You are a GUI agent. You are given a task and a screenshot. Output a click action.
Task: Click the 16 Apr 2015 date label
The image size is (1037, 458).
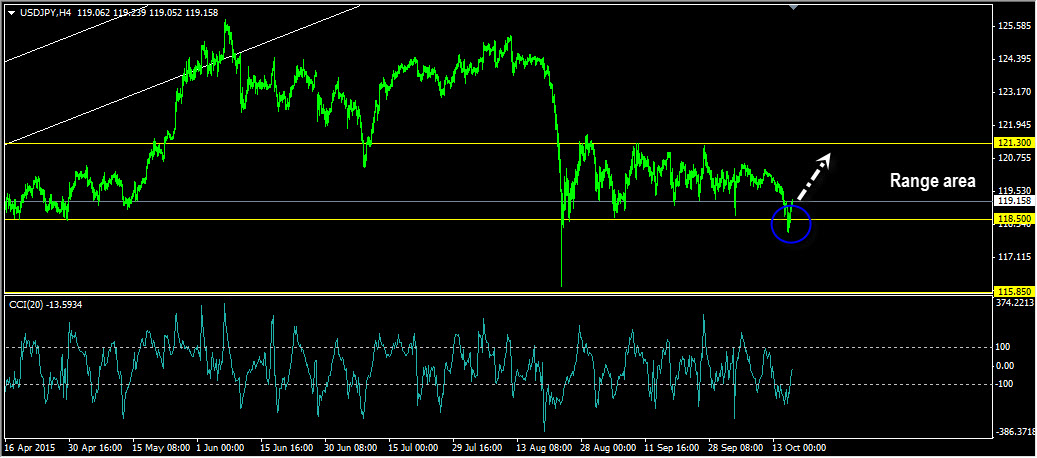point(30,448)
